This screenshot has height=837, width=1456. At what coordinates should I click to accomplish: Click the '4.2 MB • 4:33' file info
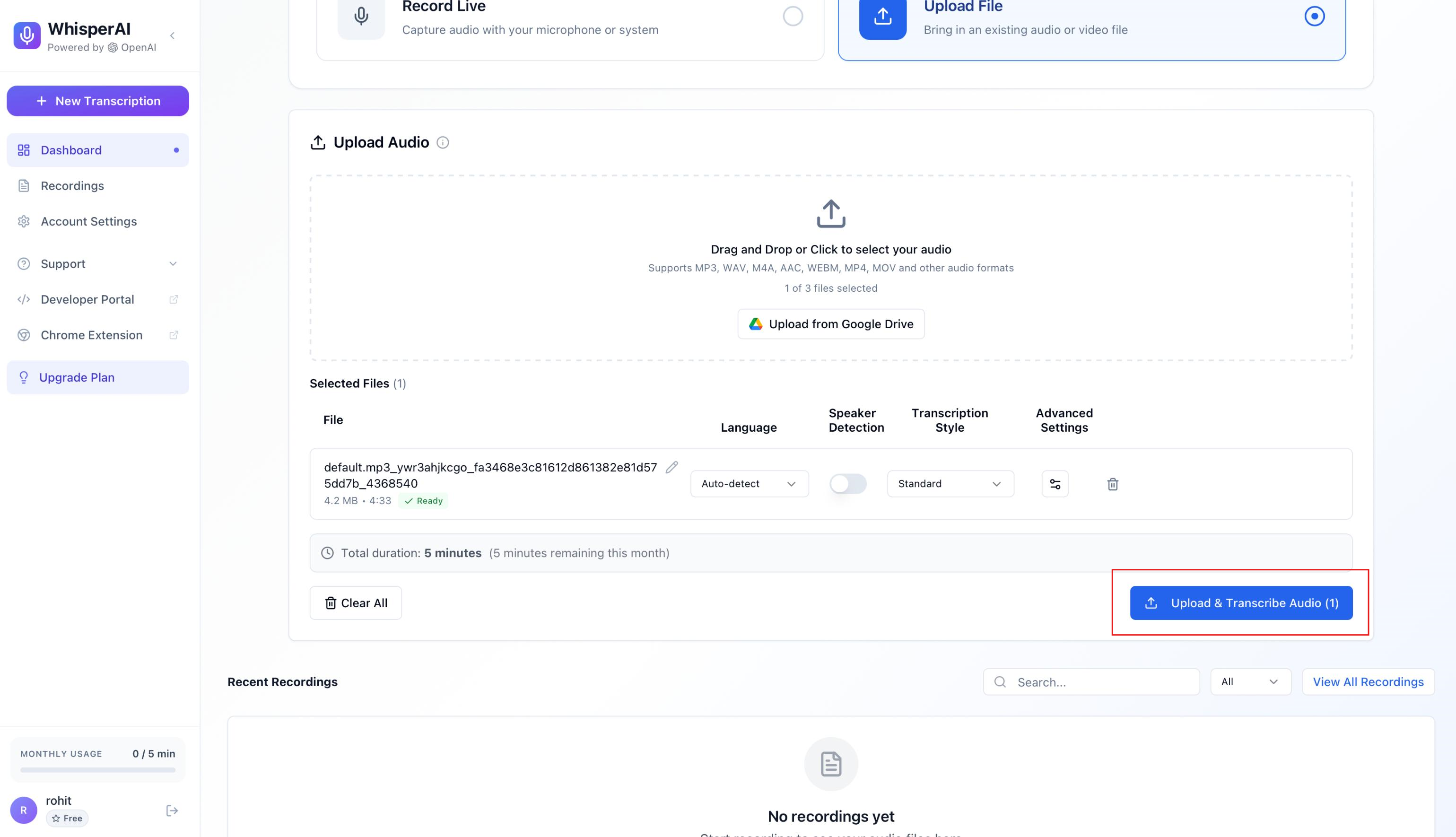[x=357, y=501]
